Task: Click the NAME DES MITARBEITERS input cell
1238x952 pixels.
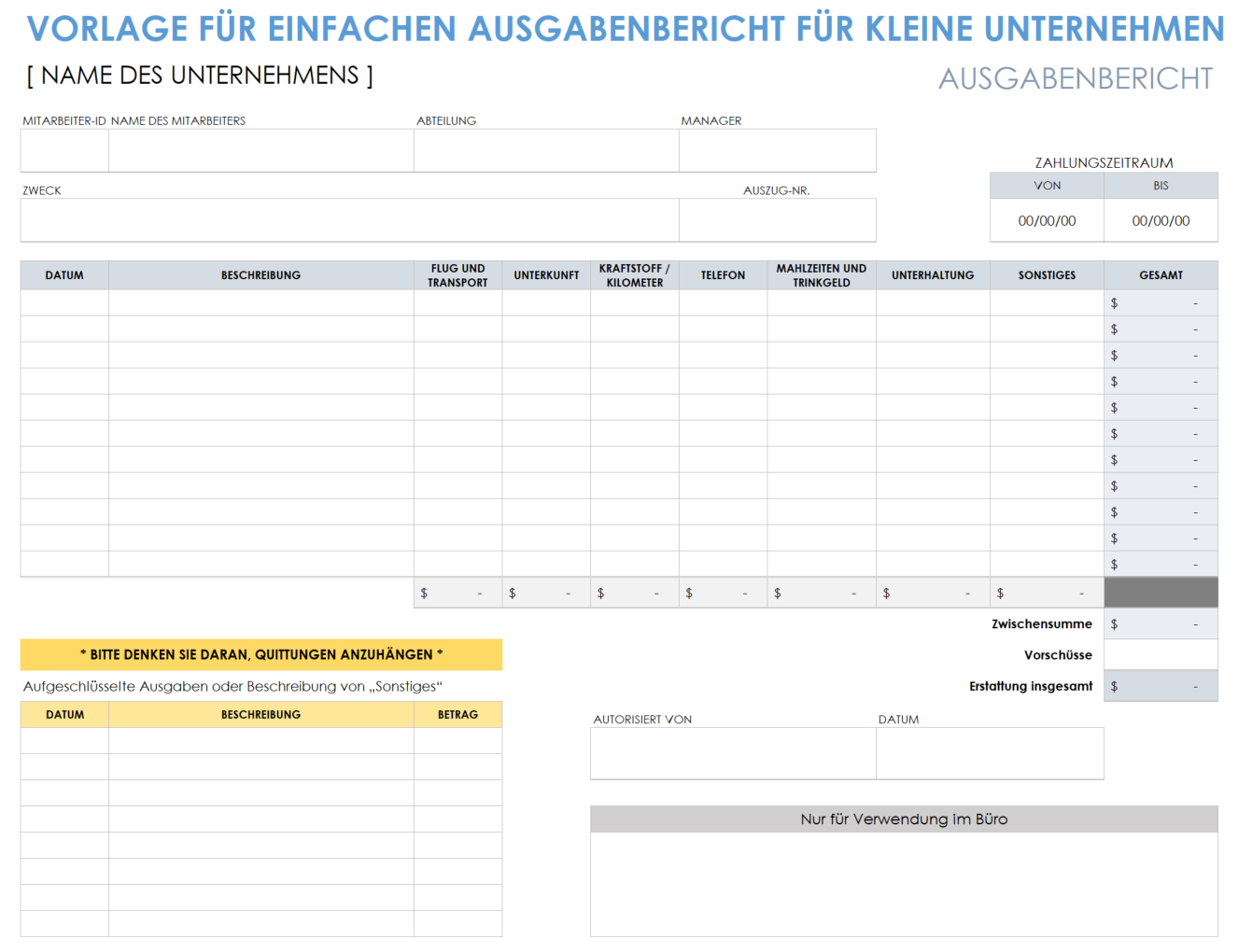Action: (x=261, y=150)
